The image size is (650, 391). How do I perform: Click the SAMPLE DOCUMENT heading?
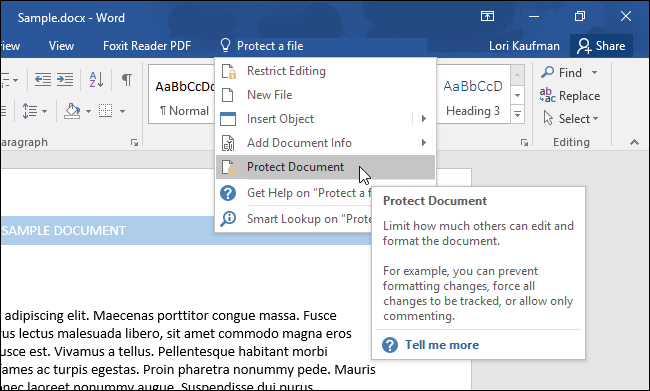coord(63,231)
